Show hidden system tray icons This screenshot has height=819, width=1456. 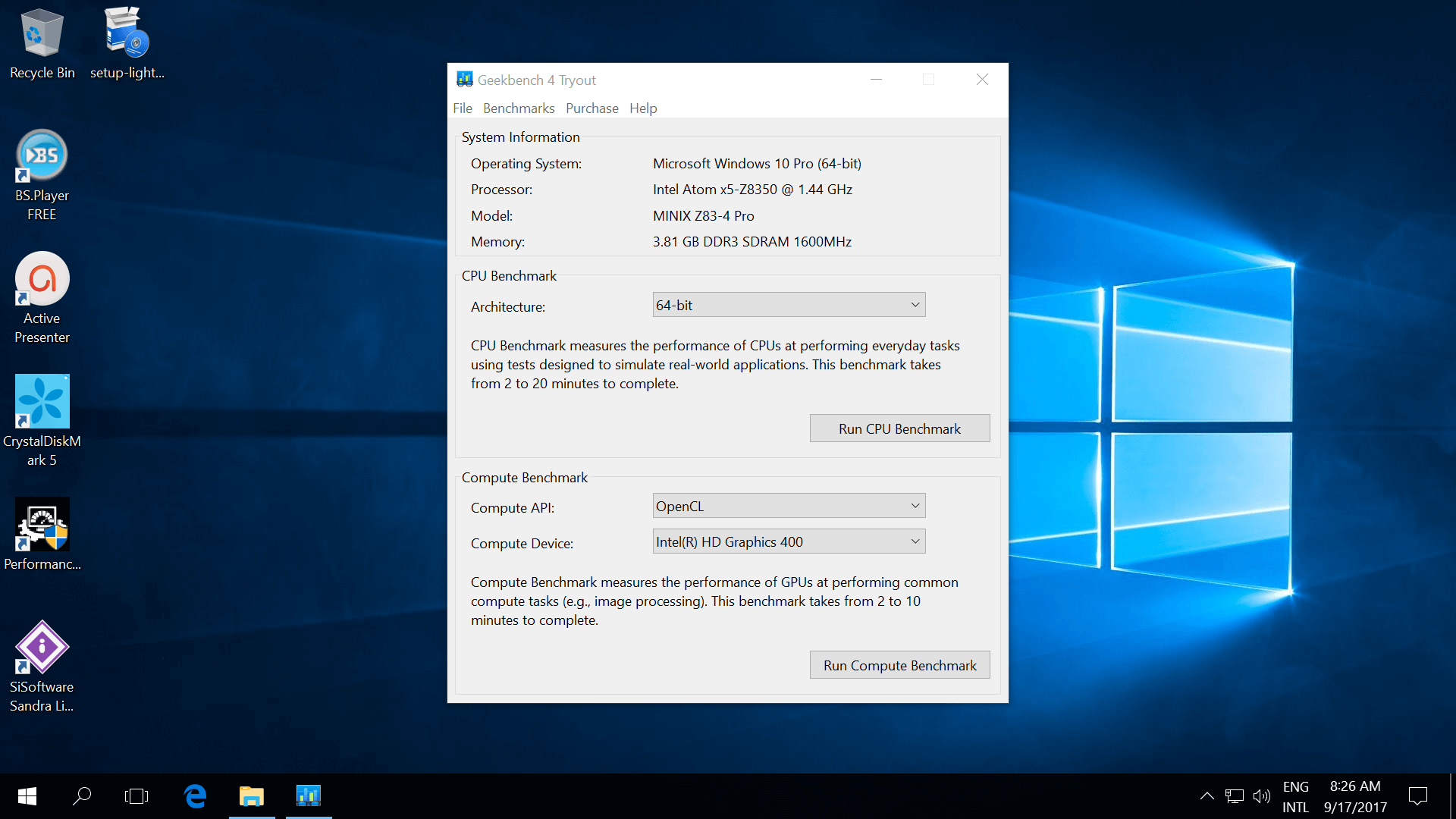1207,795
